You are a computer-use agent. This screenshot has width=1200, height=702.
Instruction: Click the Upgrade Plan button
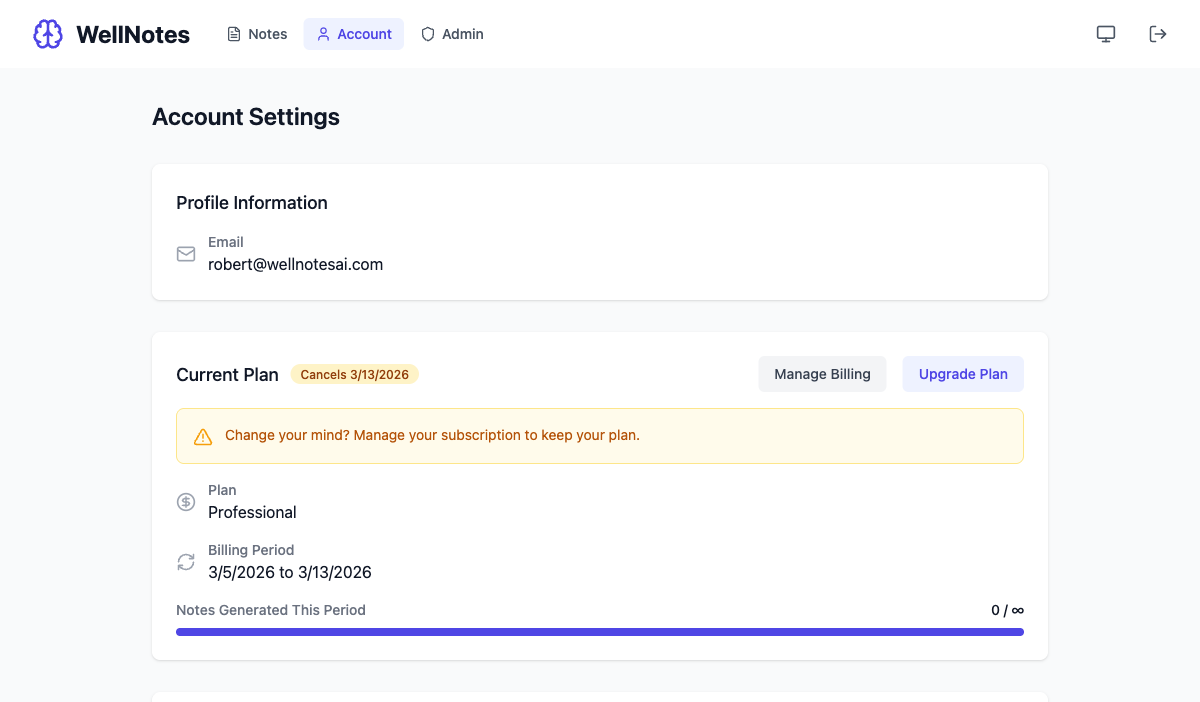pos(962,373)
